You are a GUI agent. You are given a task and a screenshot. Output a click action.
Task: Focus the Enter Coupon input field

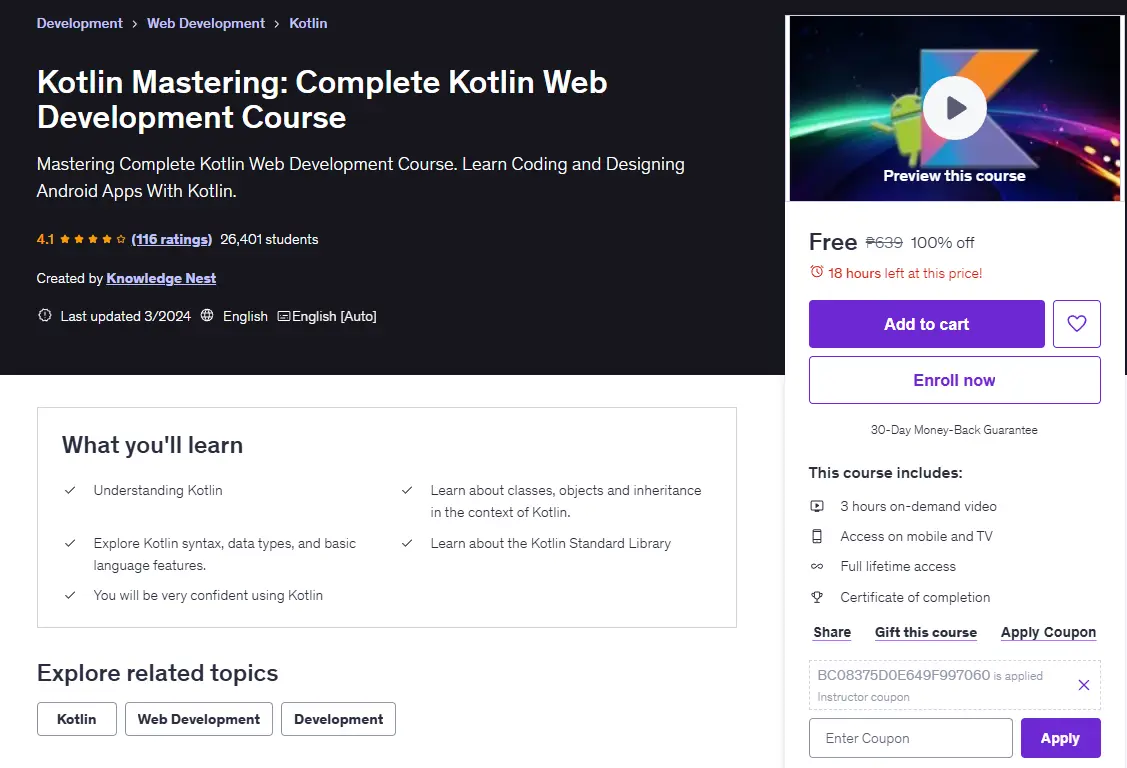pyautogui.click(x=911, y=738)
